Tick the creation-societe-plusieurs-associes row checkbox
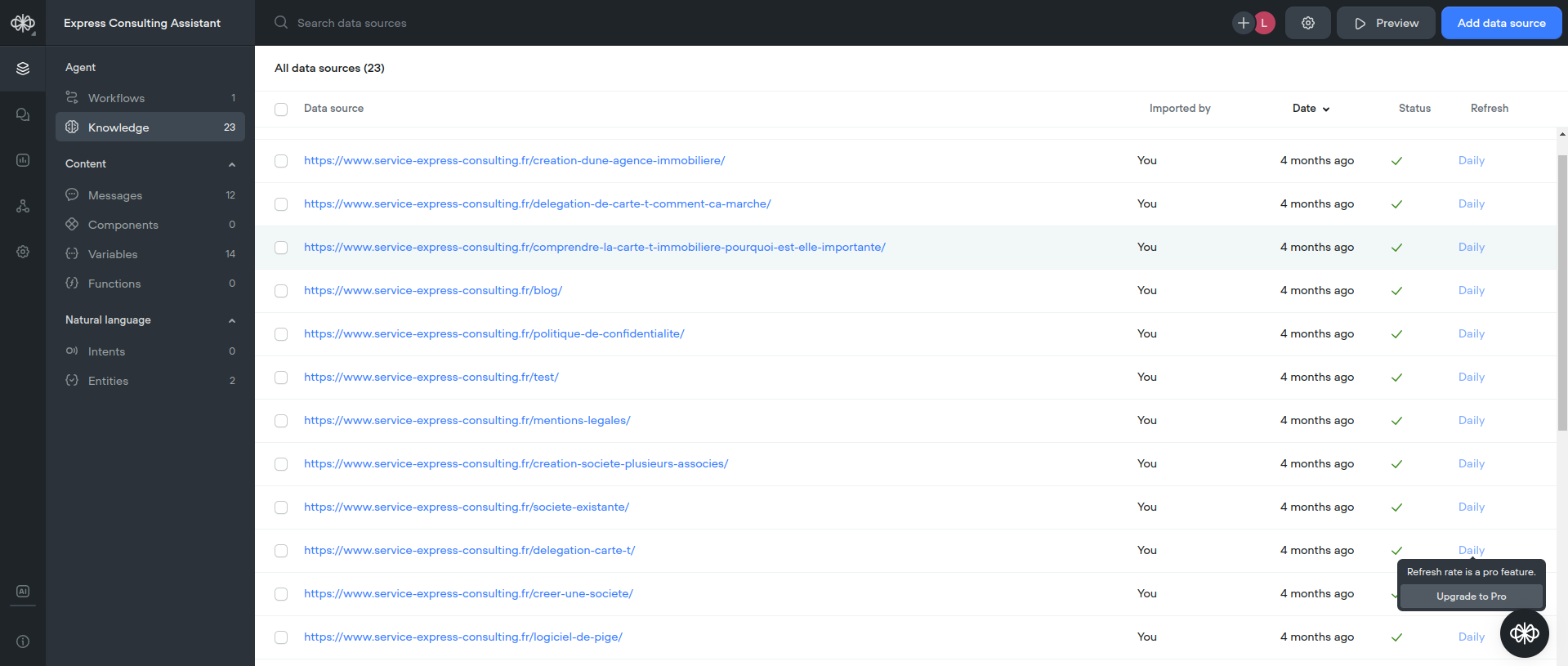 (x=281, y=464)
